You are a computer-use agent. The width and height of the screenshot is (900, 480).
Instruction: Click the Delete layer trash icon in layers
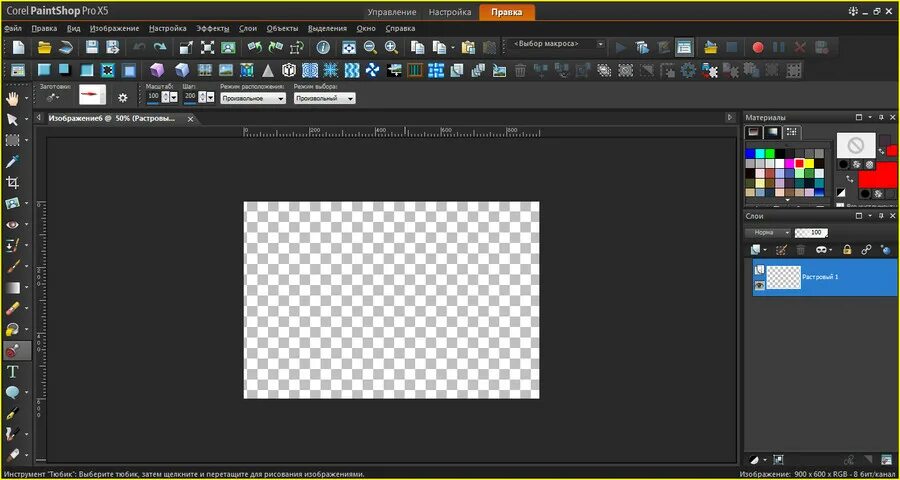(x=801, y=250)
